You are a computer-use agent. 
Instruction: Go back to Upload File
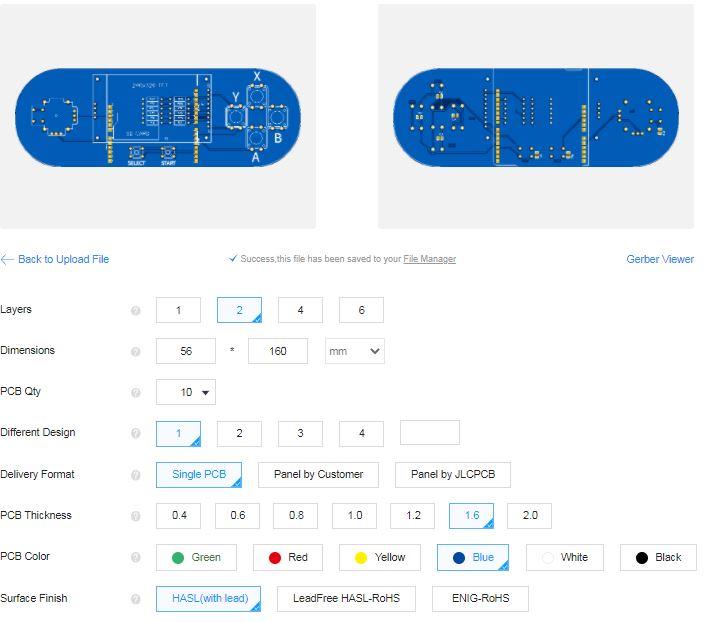pos(55,259)
